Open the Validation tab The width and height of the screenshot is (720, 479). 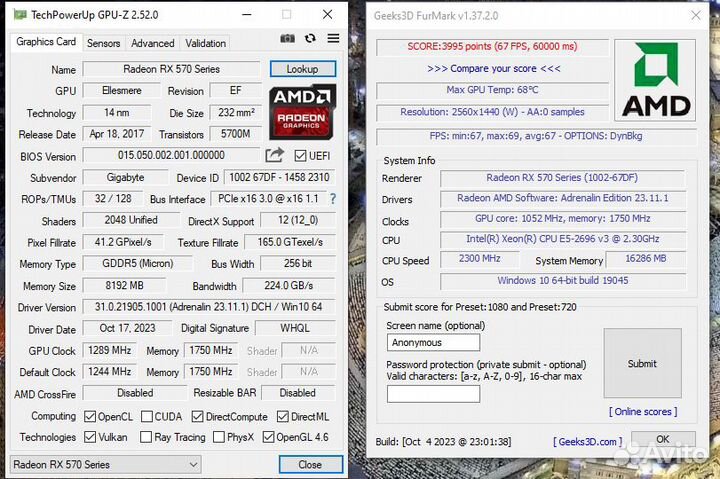[x=205, y=43]
